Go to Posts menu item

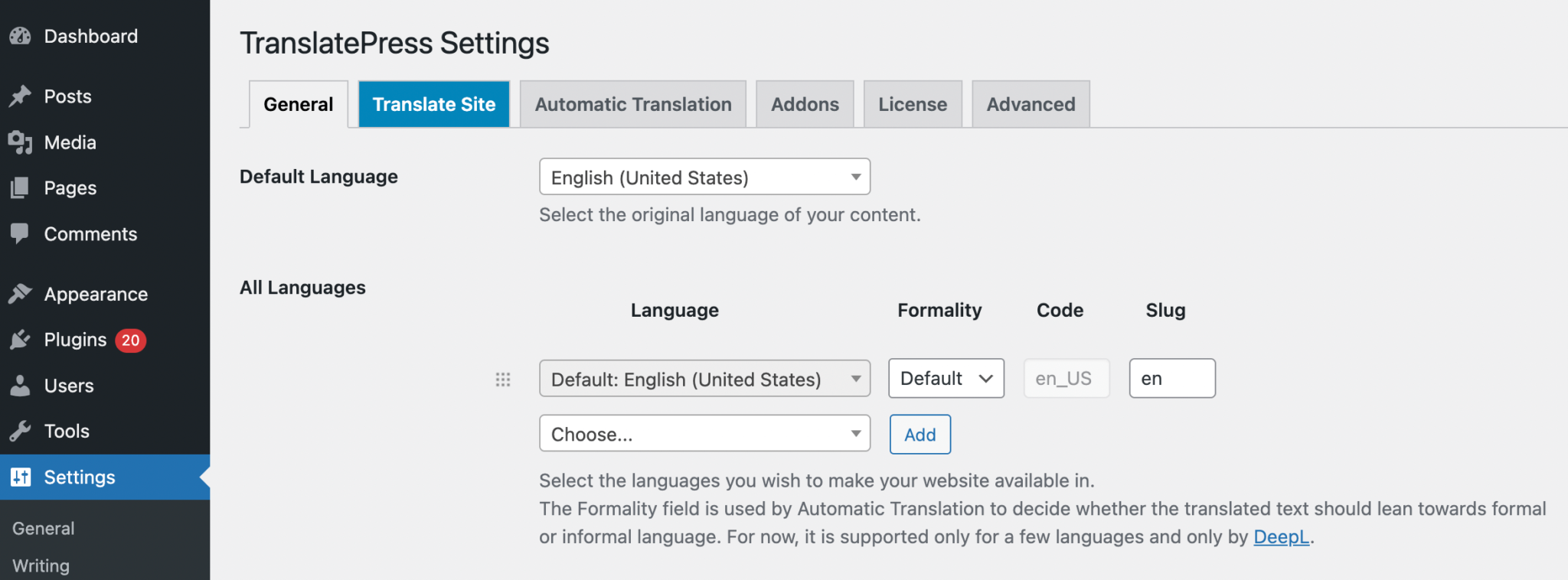point(68,96)
